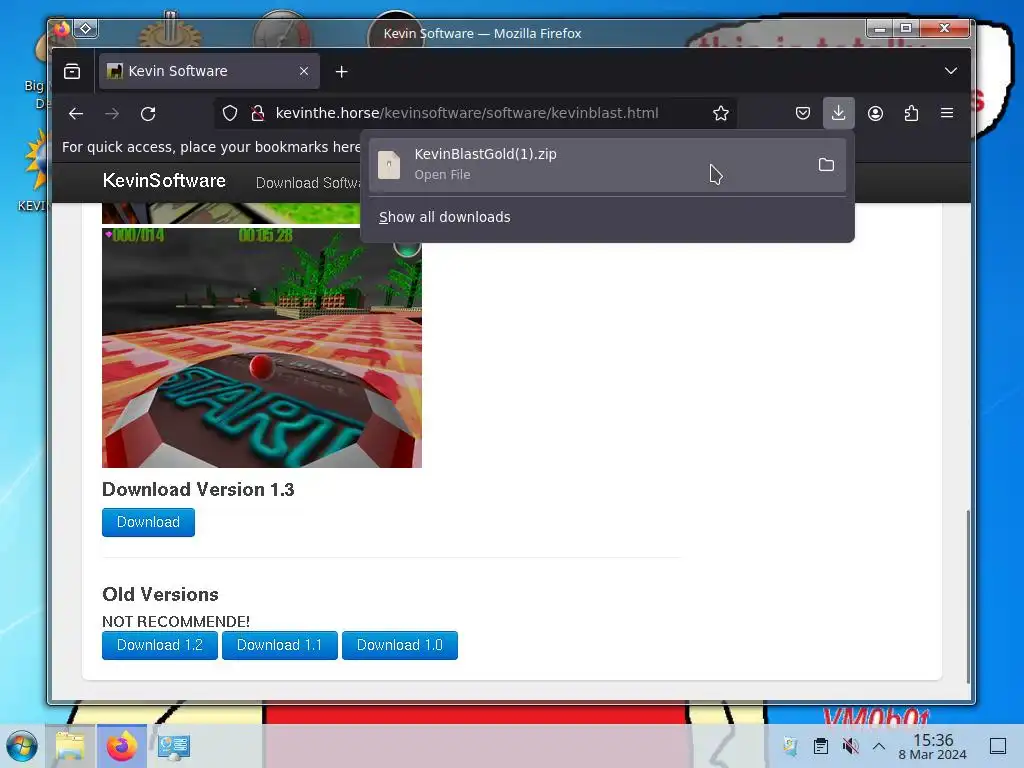The width and height of the screenshot is (1024, 768).
Task: Click the diamond title bar icon
Action: [86, 28]
